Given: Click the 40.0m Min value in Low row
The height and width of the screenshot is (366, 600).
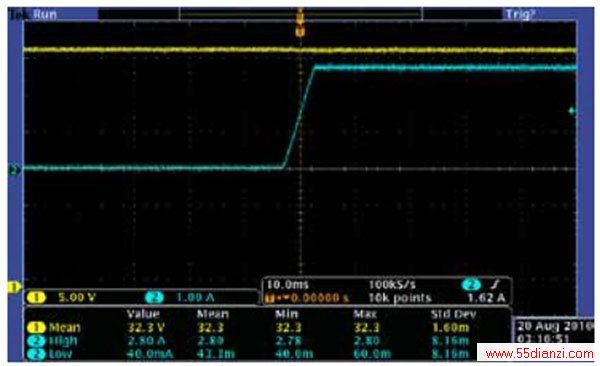Looking at the screenshot, I should (294, 354).
